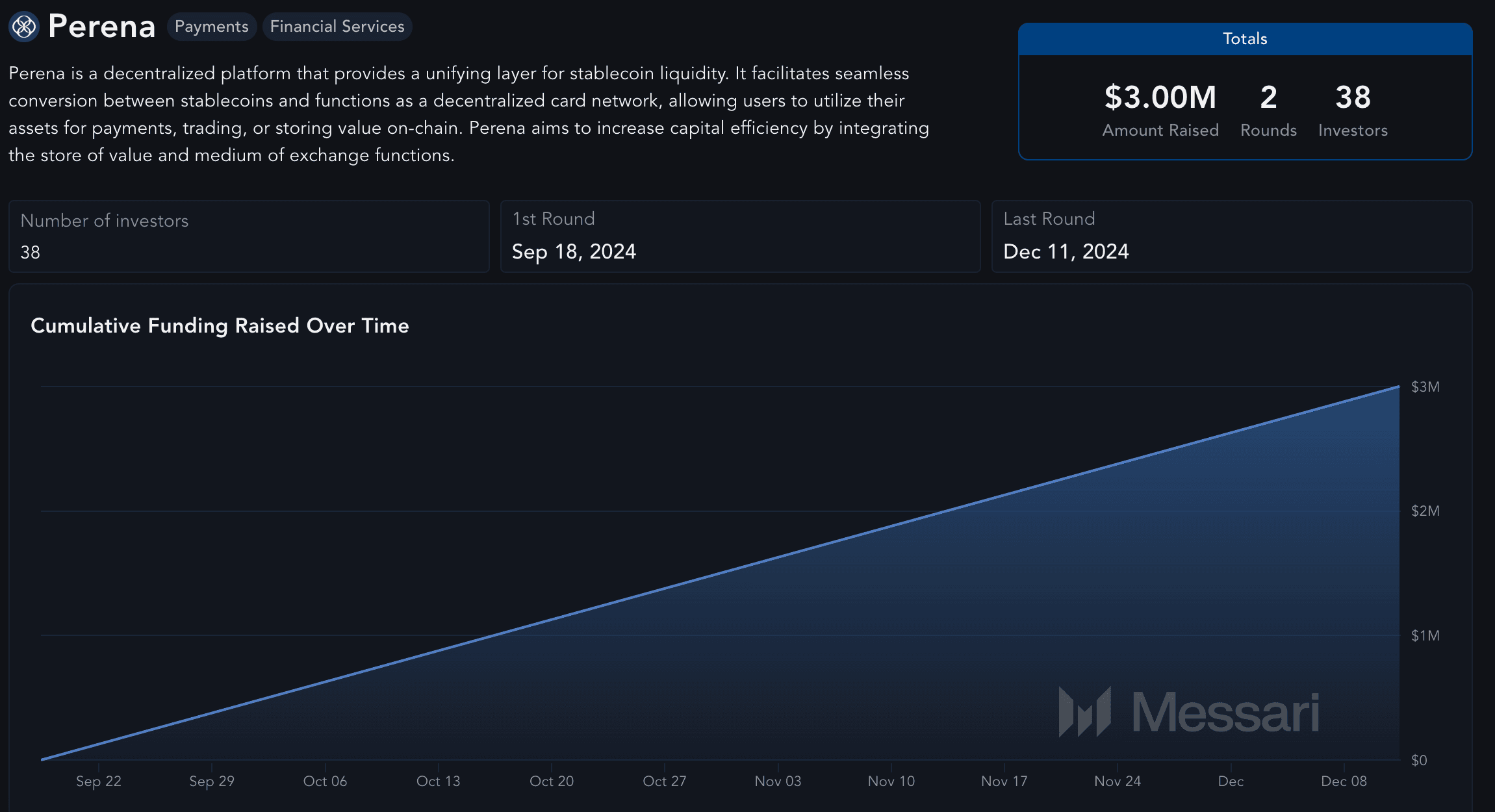Click the Nov 03 x-axis tick
The width and height of the screenshot is (1495, 812).
point(778,781)
